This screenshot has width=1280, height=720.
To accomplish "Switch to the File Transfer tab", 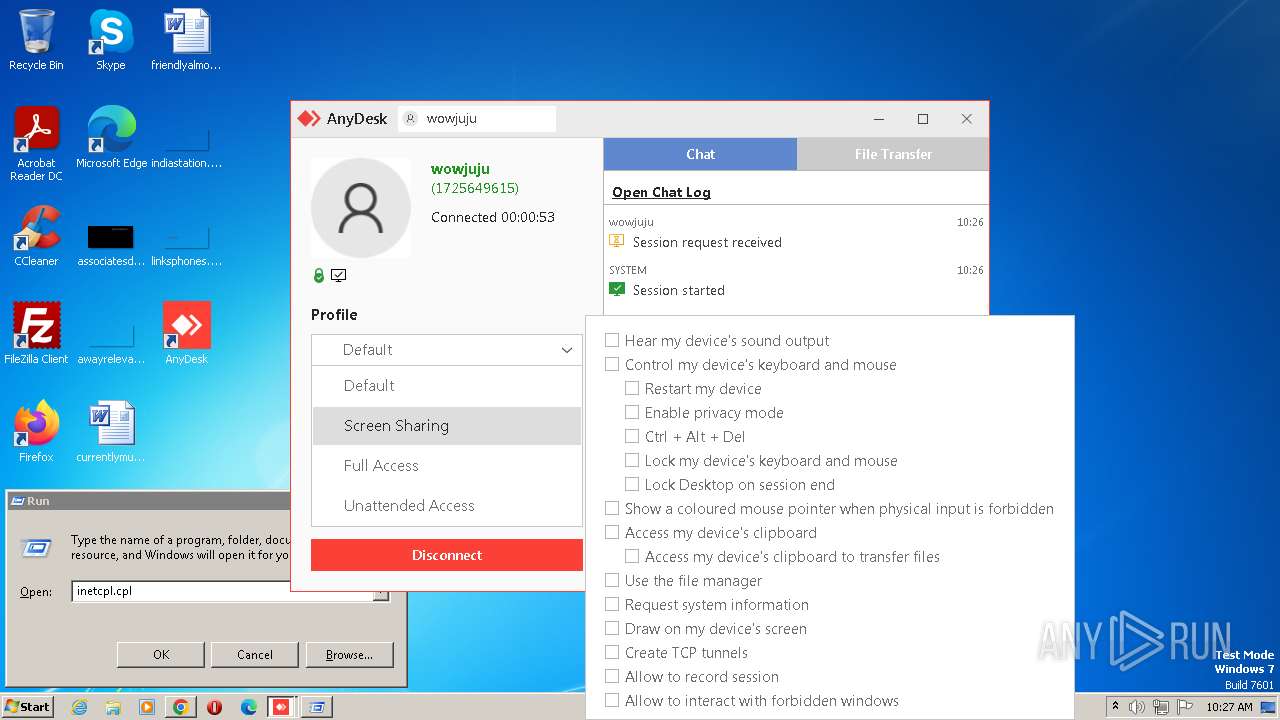I will point(893,154).
